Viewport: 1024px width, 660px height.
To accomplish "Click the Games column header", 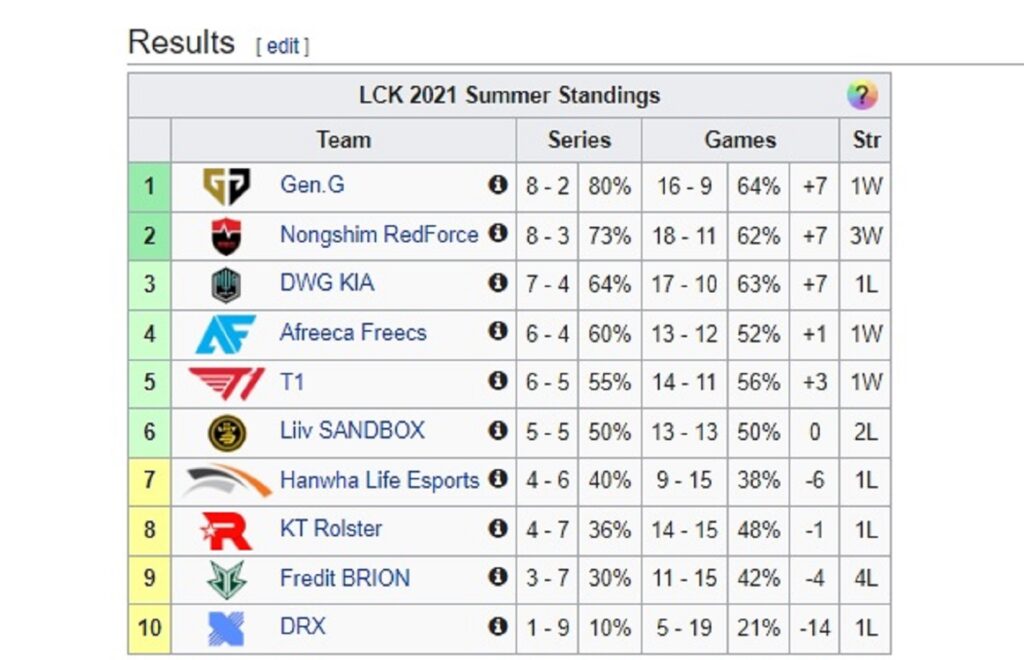I will pos(740,140).
